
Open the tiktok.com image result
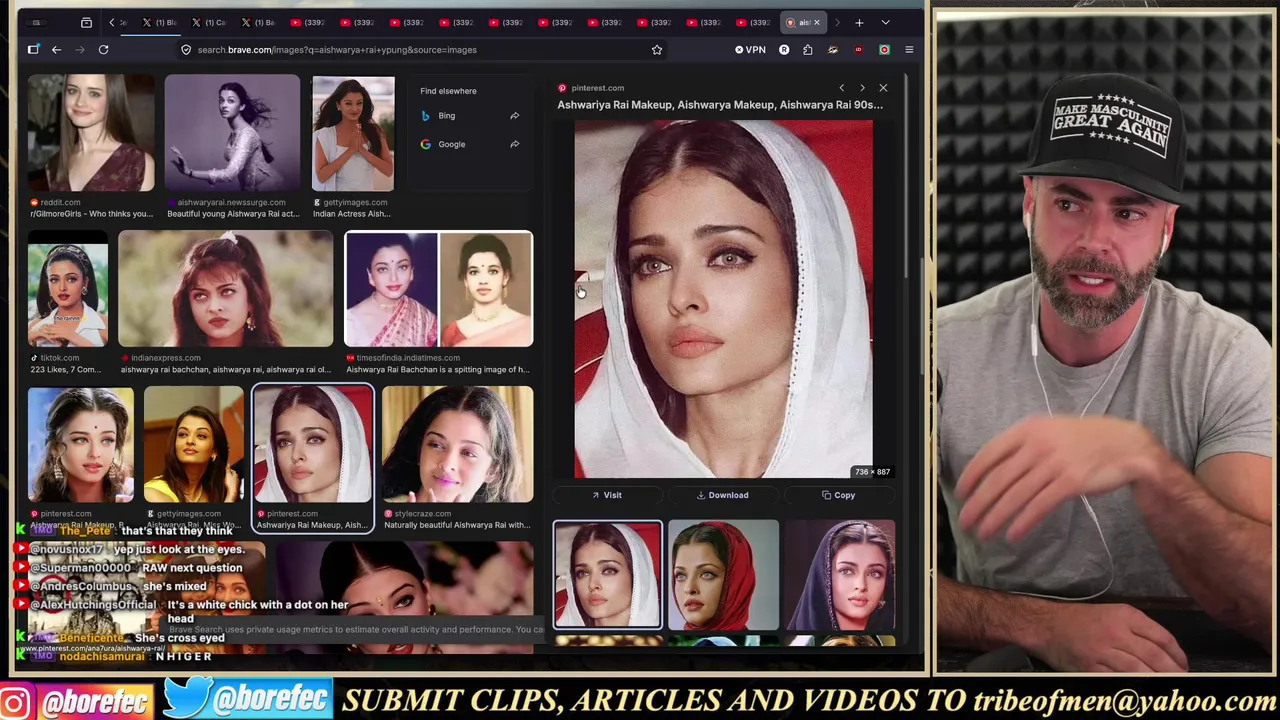(x=68, y=289)
